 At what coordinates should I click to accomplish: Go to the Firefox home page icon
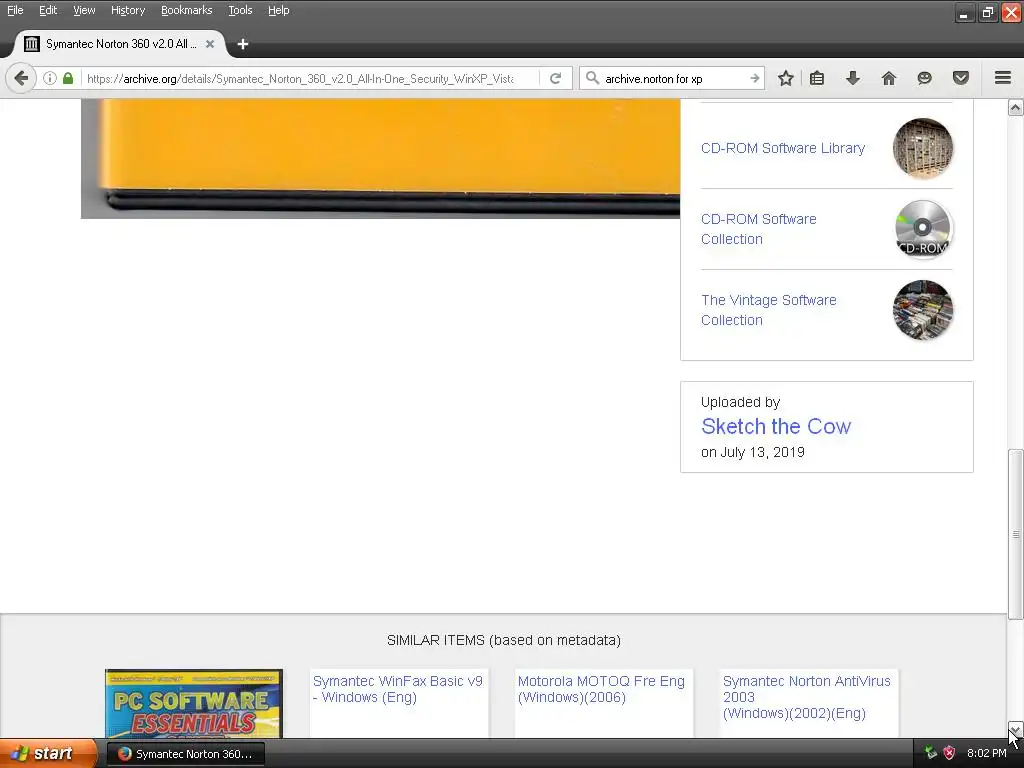889,78
